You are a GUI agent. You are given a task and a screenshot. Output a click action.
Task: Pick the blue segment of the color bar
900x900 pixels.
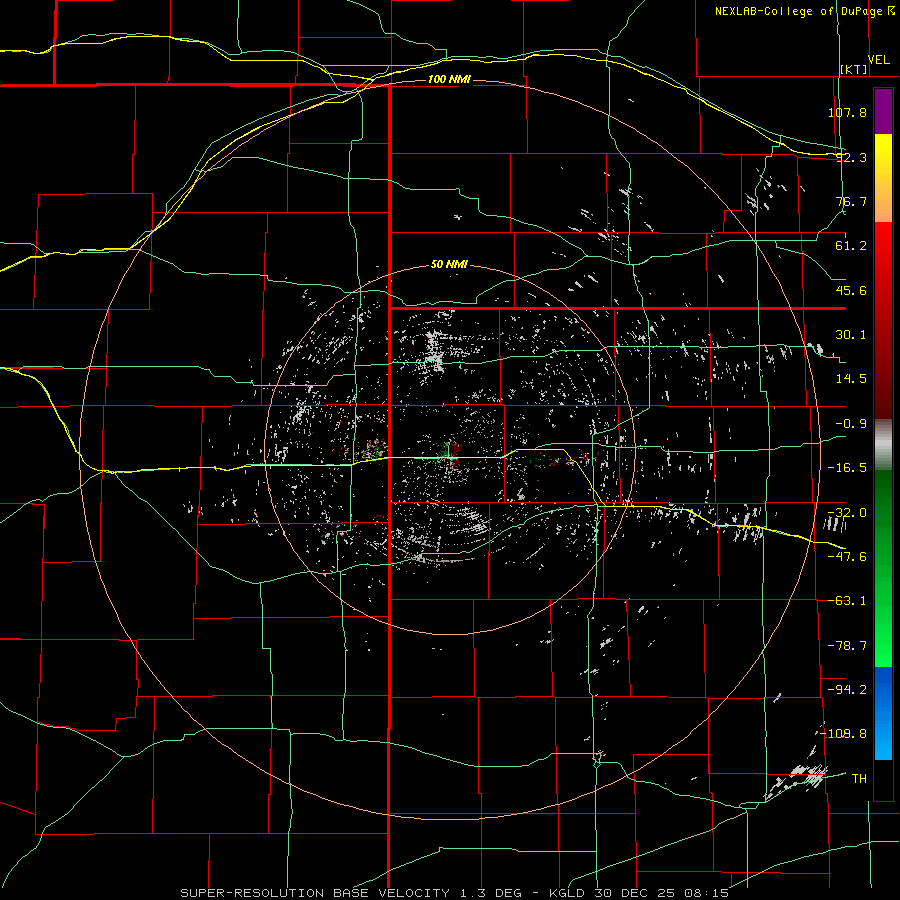[x=883, y=713]
